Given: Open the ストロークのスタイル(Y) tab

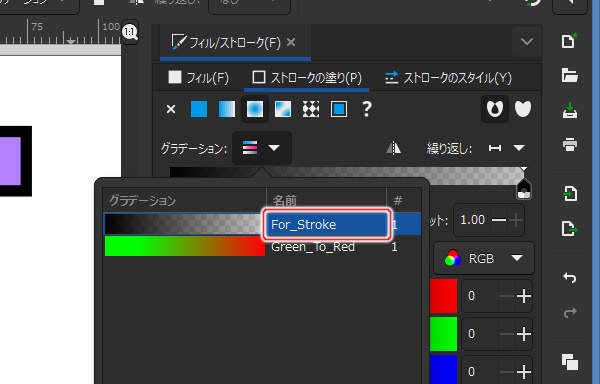Looking at the screenshot, I should point(448,78).
